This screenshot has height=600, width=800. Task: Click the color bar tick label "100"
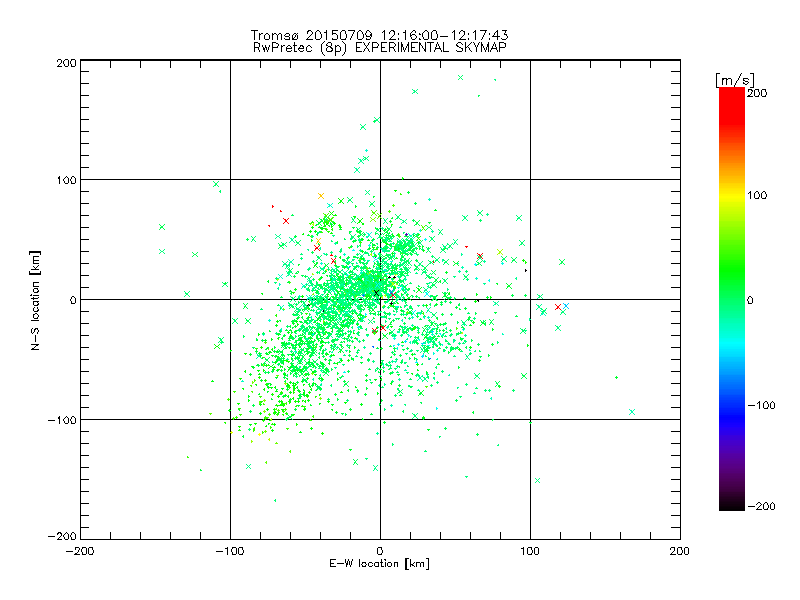click(x=757, y=195)
